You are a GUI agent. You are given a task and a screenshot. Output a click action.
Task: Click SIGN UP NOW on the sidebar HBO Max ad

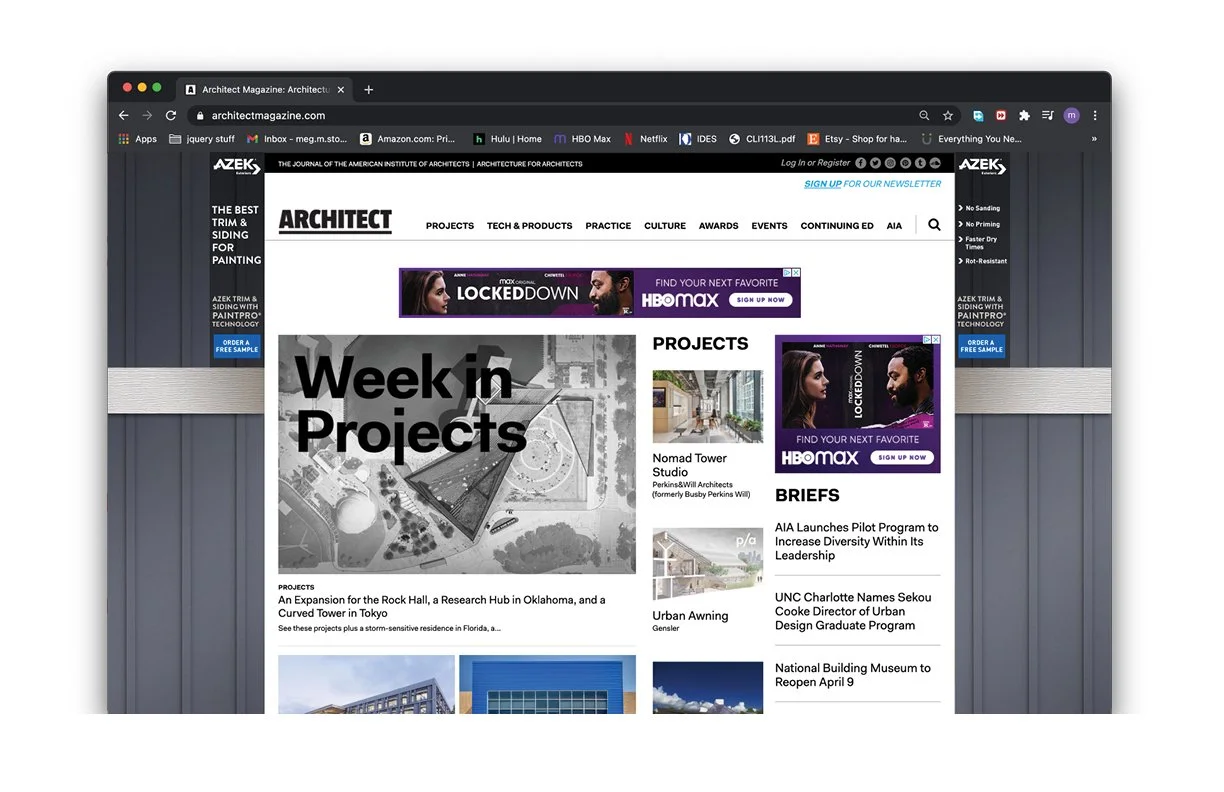(x=903, y=457)
